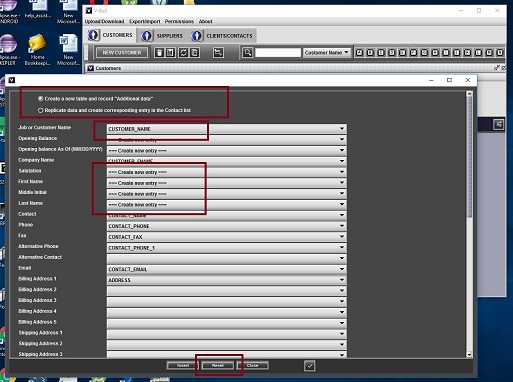Click the refresh arrows toolbar icon
The image size is (513, 382).
pyautogui.click(x=183, y=53)
